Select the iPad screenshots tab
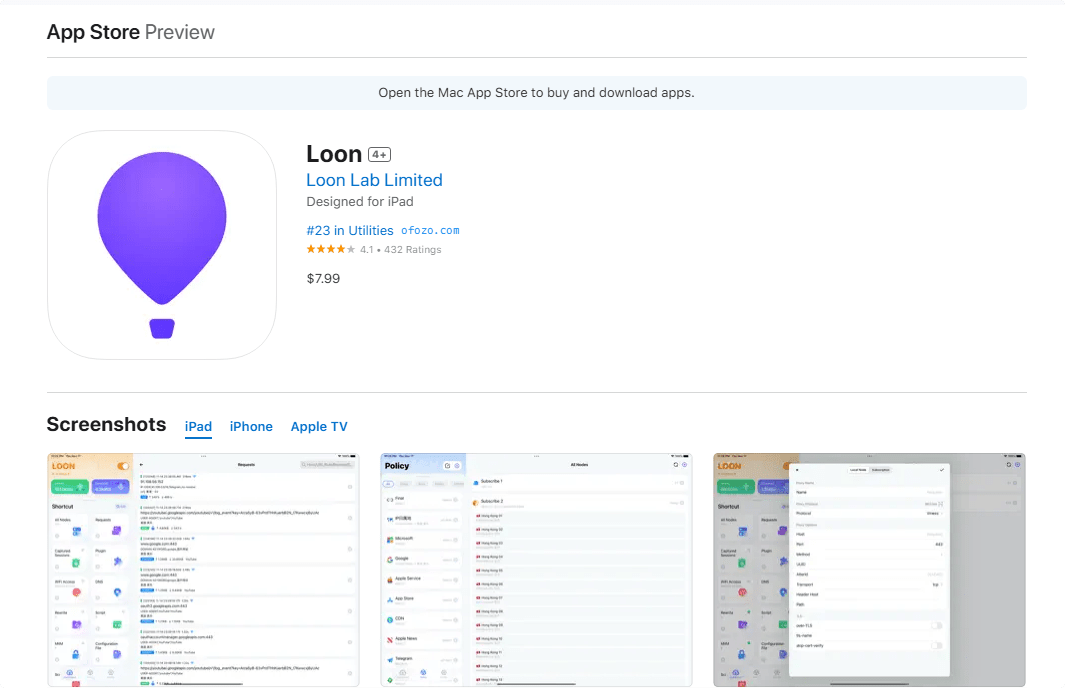Screen dimensions: 1065x688 tap(198, 426)
